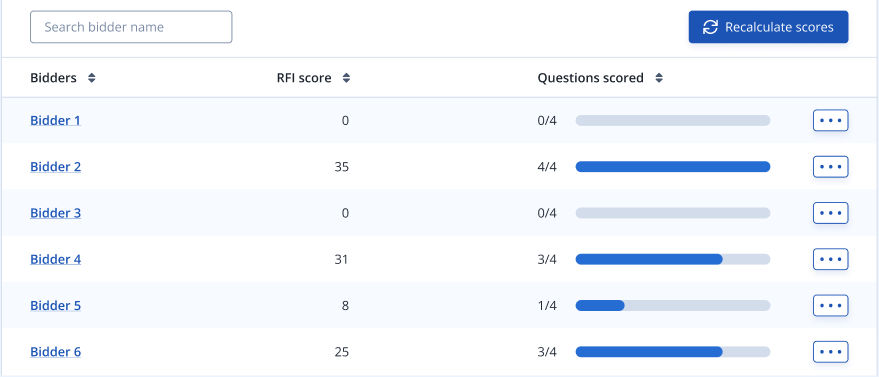The width and height of the screenshot is (879, 377).
Task: Open the three-dot menu for Bidder 5
Action: [830, 306]
